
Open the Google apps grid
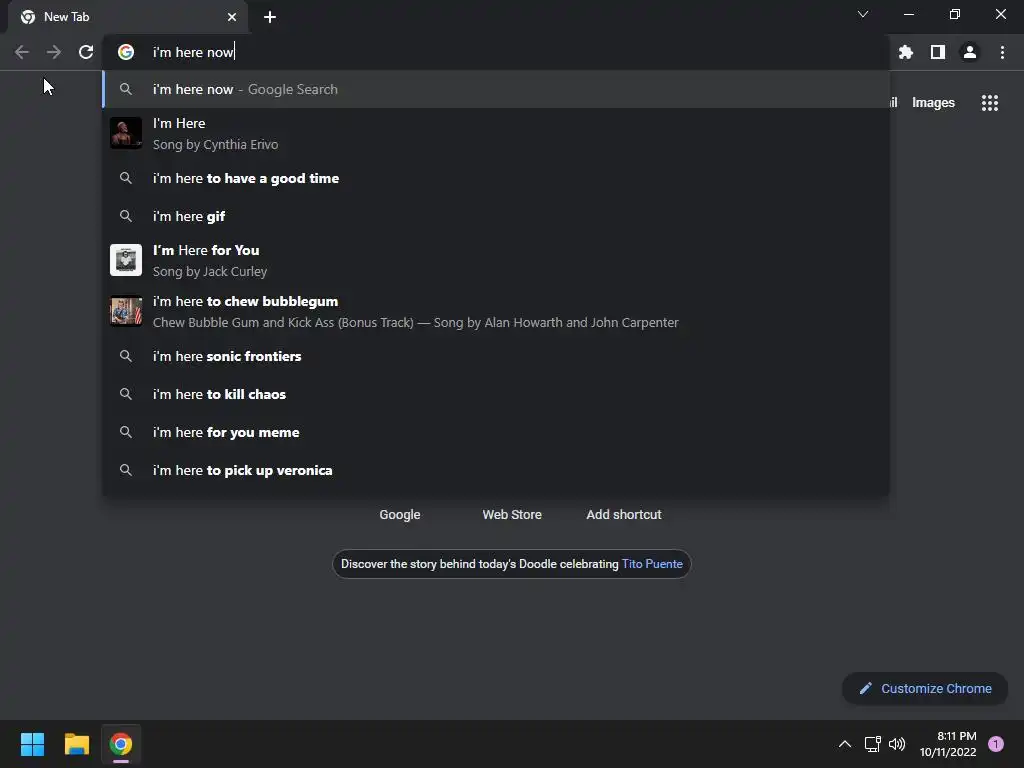[990, 103]
